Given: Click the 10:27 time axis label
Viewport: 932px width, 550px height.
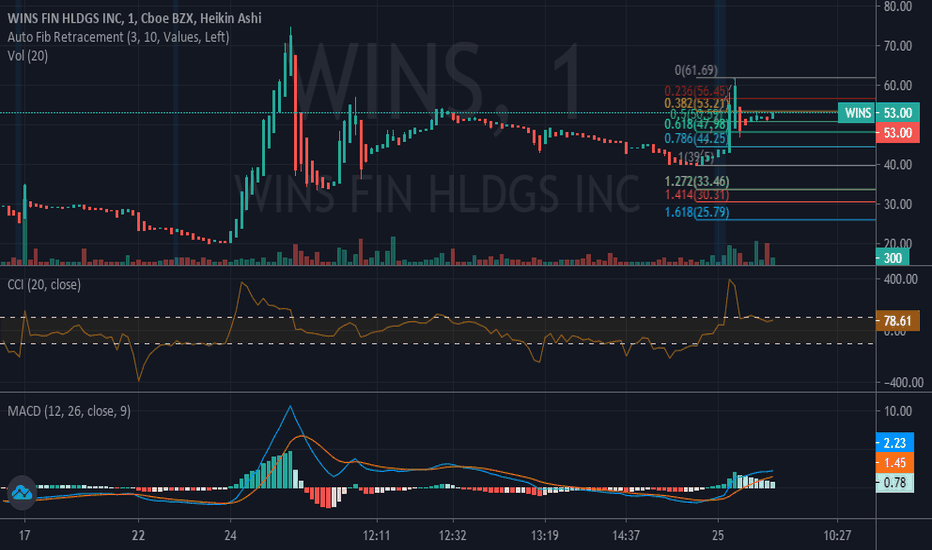Looking at the screenshot, I should tap(837, 536).
